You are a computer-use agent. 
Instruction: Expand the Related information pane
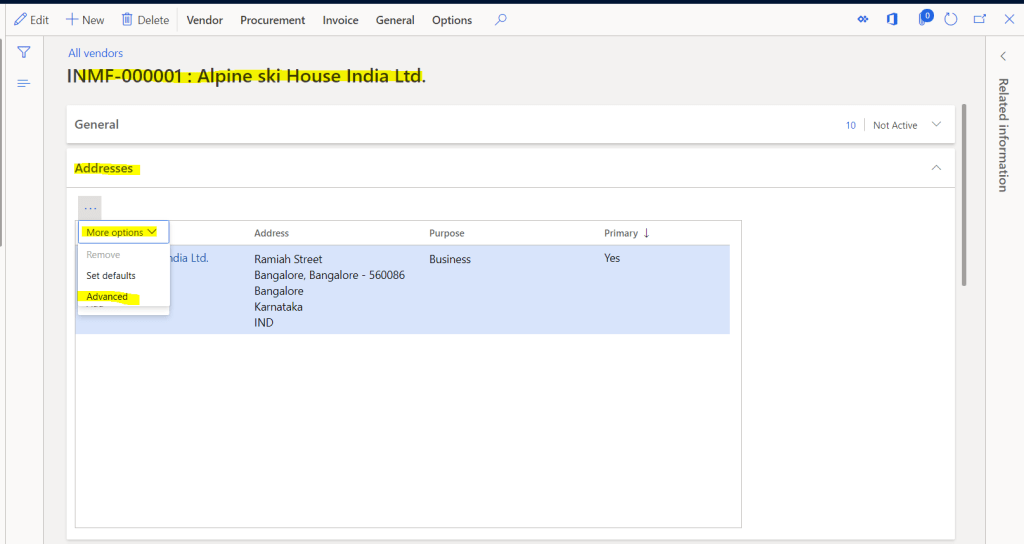pos(1004,57)
